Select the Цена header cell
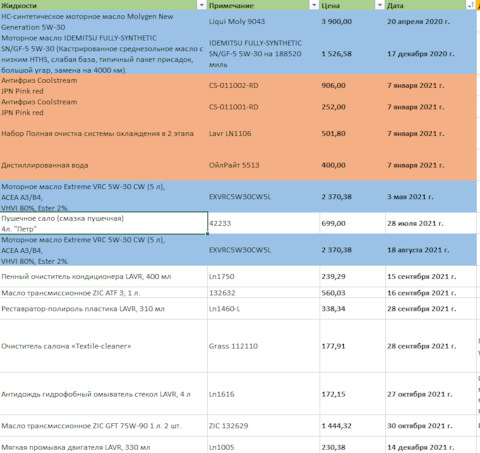This screenshot has width=480, height=453. coord(352,5)
